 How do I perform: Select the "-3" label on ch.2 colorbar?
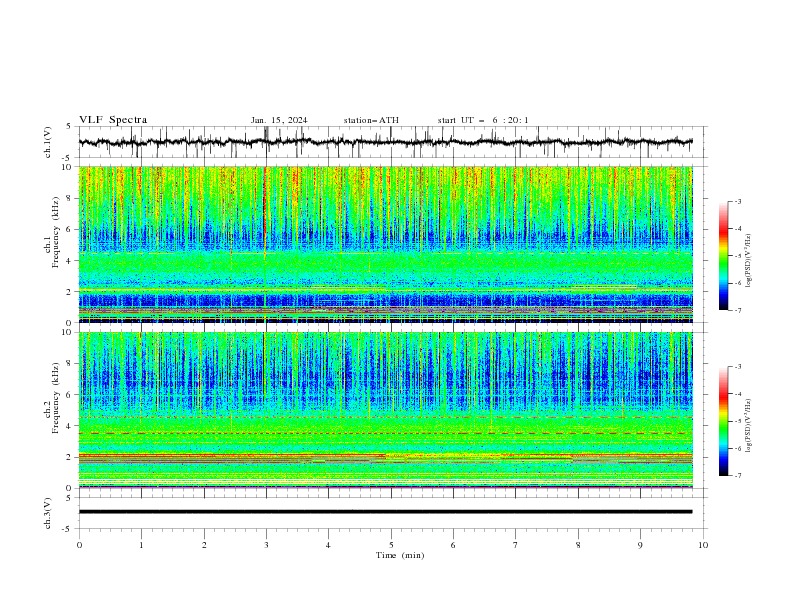(x=738, y=367)
